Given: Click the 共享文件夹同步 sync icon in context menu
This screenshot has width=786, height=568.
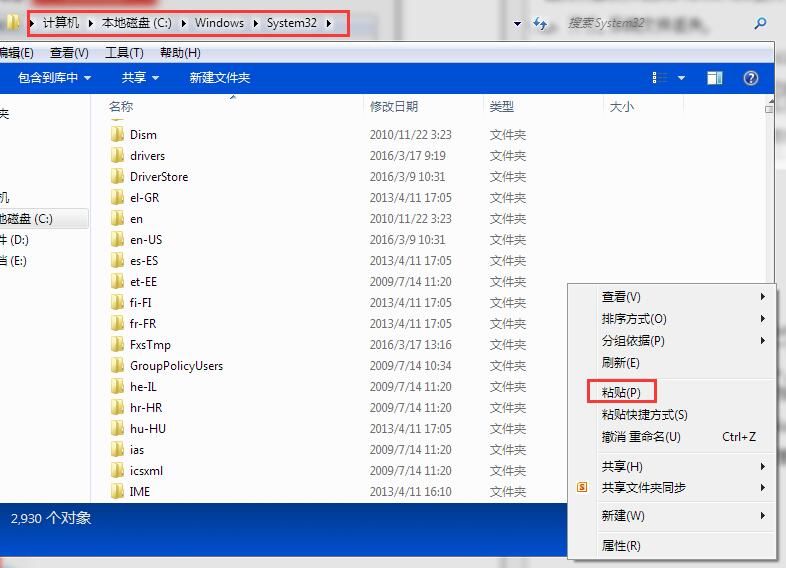Looking at the screenshot, I should [582, 487].
